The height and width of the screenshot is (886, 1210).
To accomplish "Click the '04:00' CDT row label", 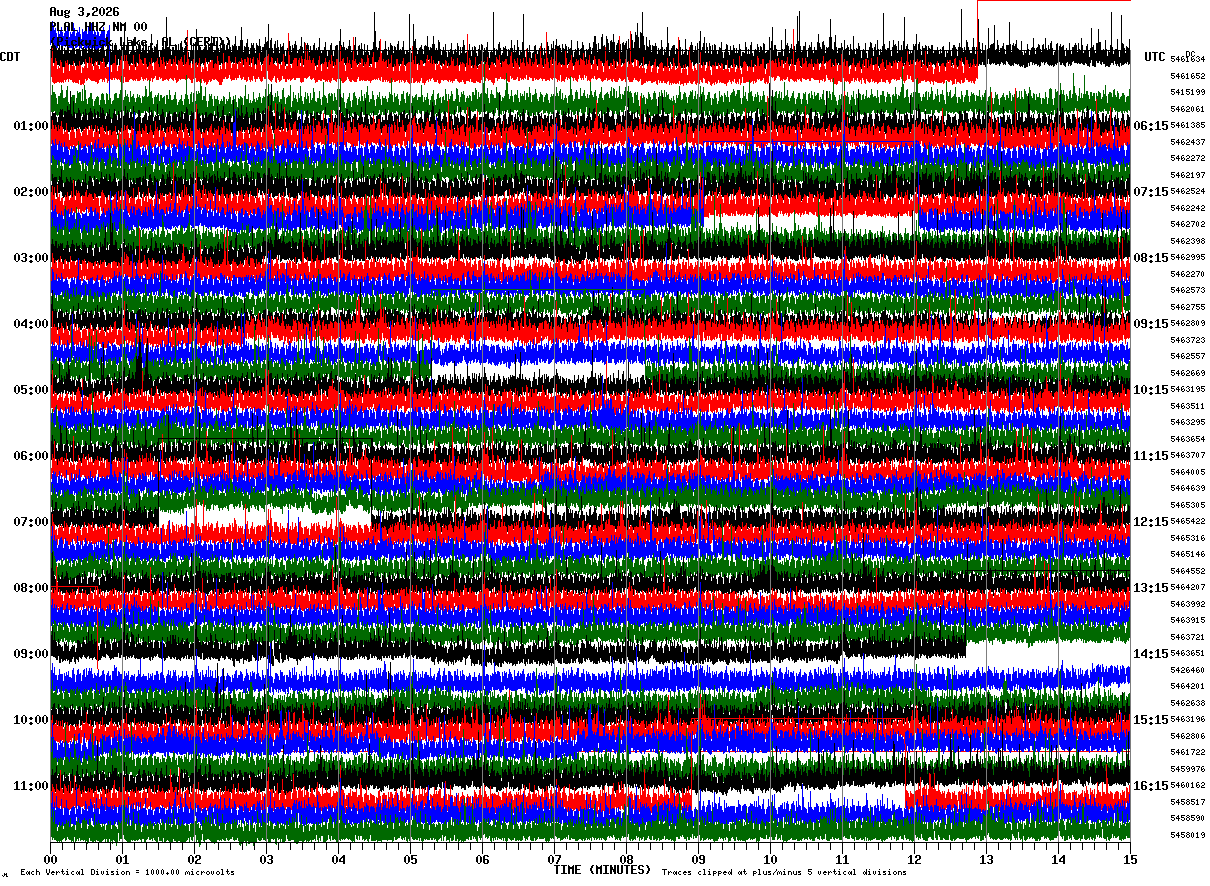I will [x=31, y=324].
